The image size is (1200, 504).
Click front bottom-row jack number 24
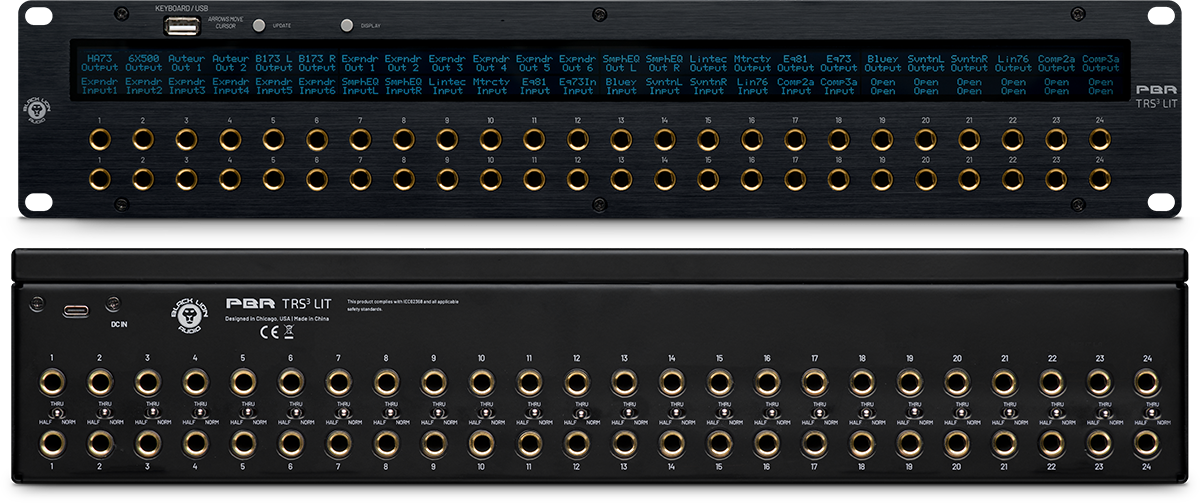point(1099,179)
